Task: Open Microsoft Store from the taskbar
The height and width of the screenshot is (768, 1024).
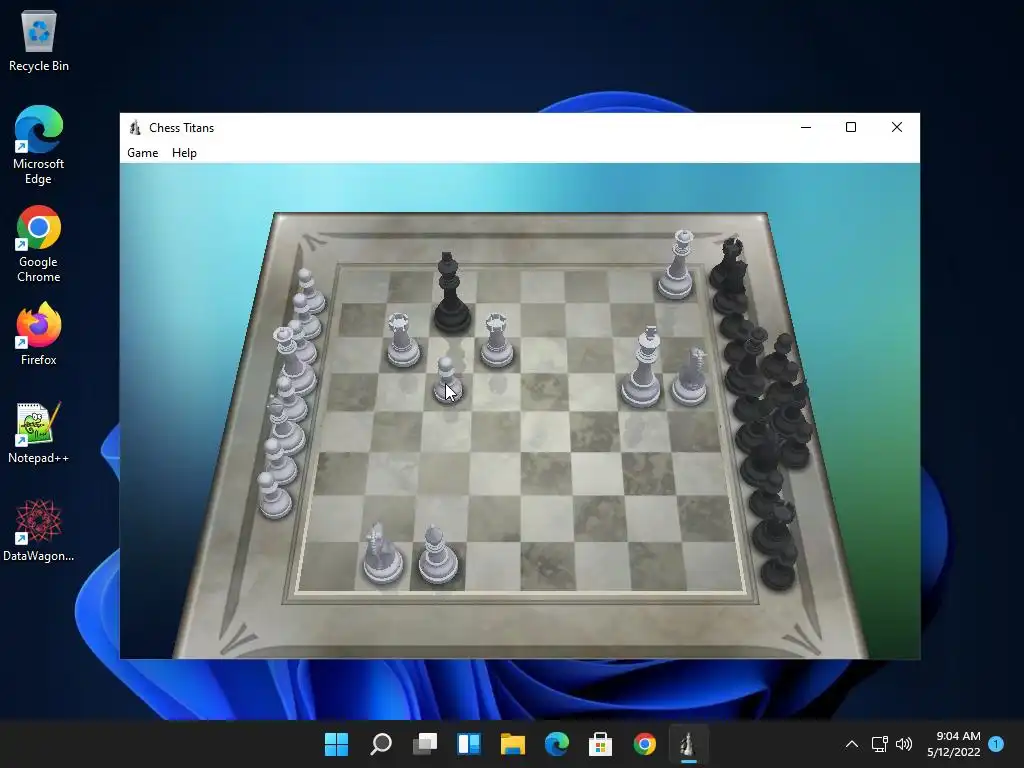Action: [x=601, y=744]
